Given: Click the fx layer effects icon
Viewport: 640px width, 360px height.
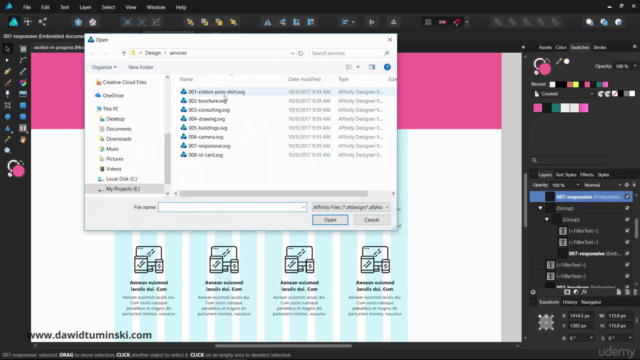Looking at the screenshot, I should click(x=584, y=292).
